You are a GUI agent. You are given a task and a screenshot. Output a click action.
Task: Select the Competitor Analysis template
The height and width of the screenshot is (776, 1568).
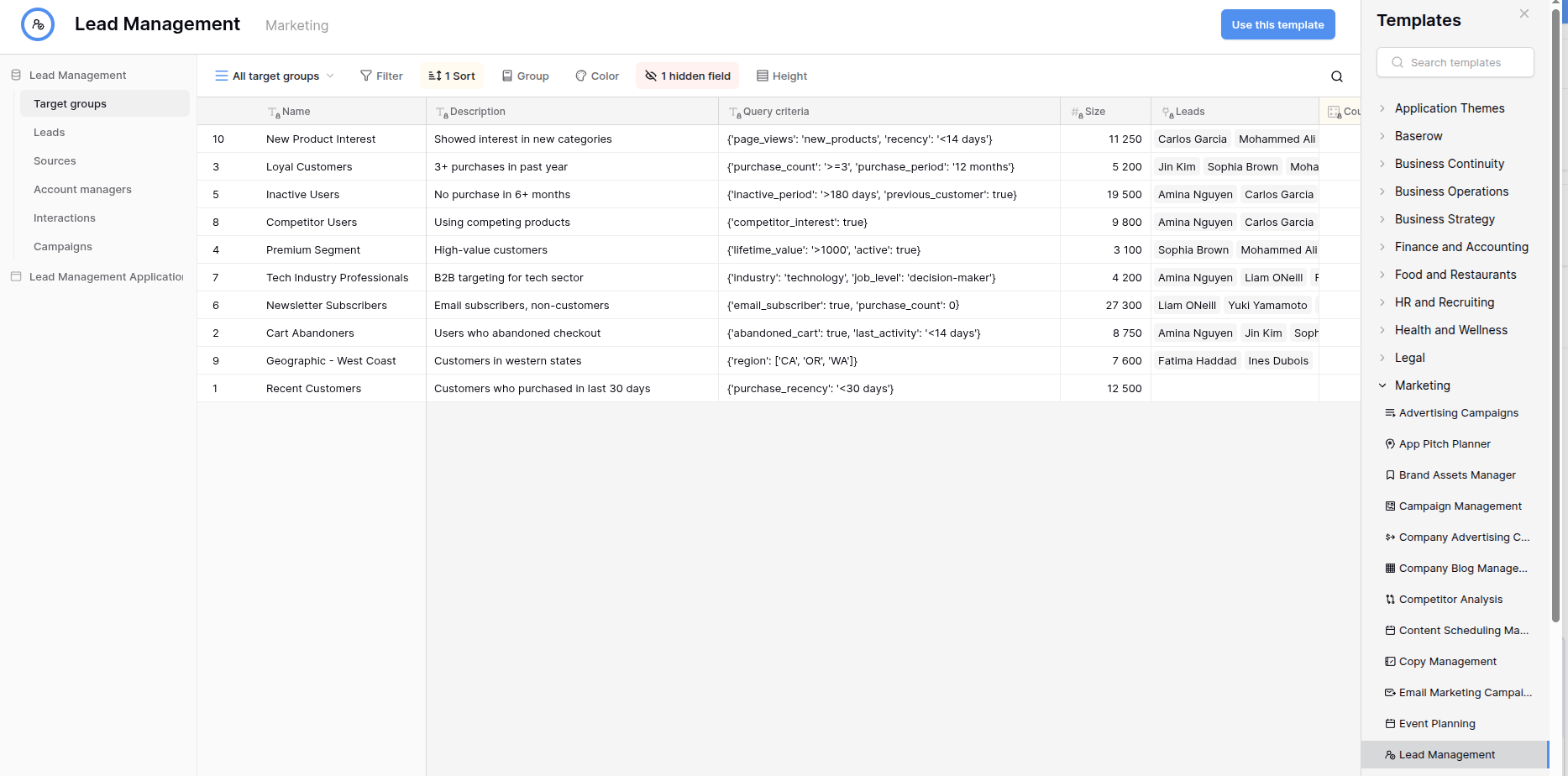(1450, 600)
